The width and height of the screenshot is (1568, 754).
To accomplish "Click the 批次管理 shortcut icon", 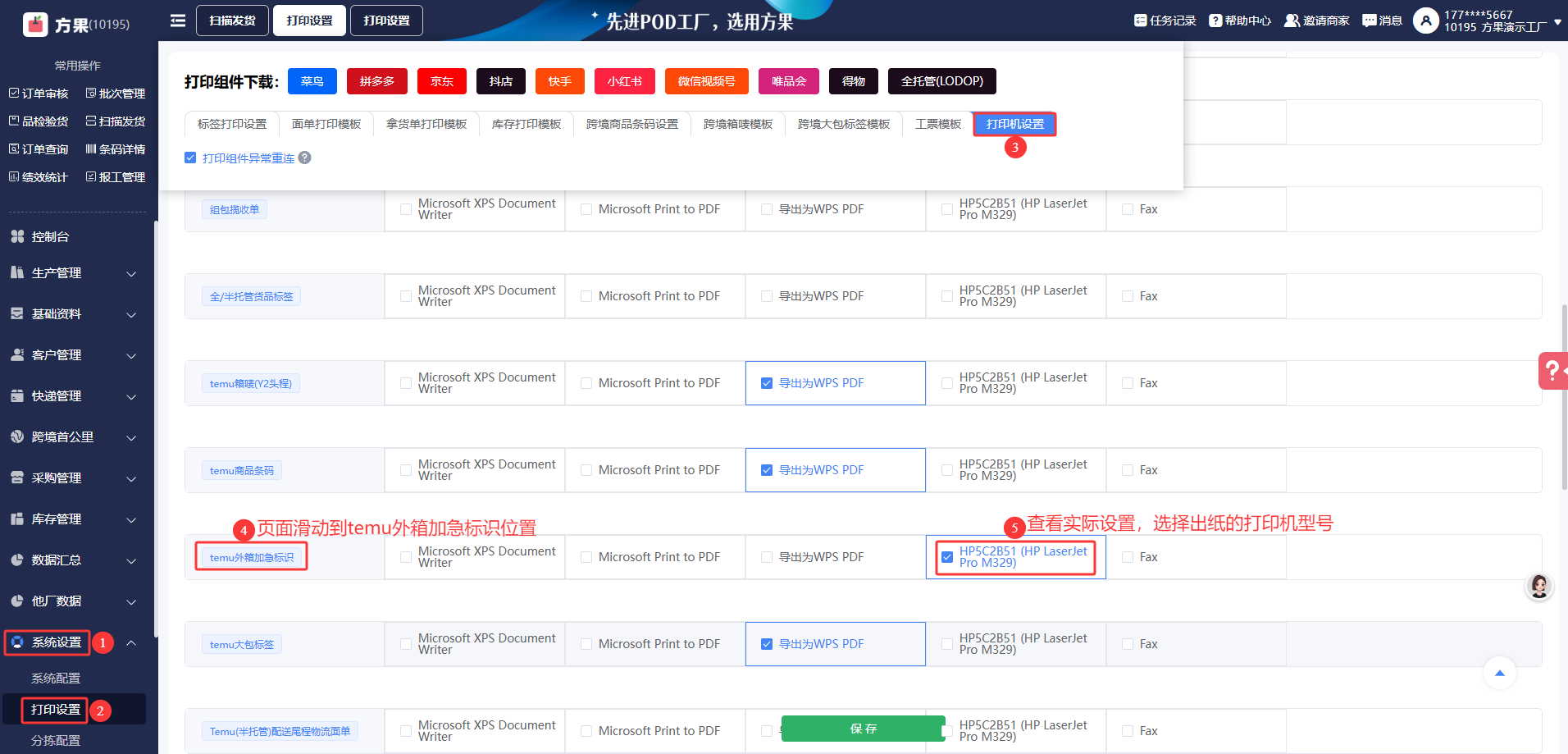I will coord(91,94).
